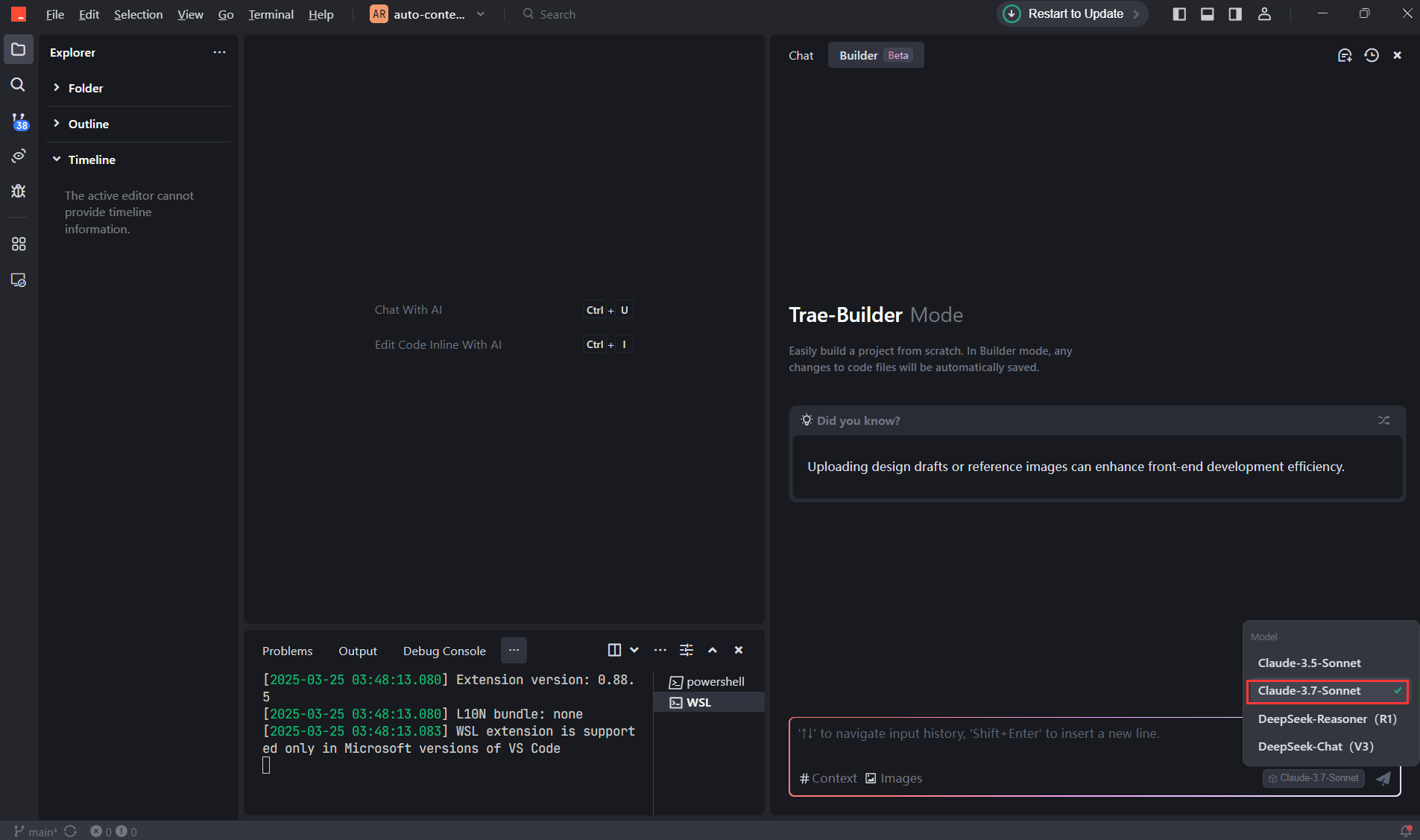Open Source Control with 38 changes

click(19, 121)
